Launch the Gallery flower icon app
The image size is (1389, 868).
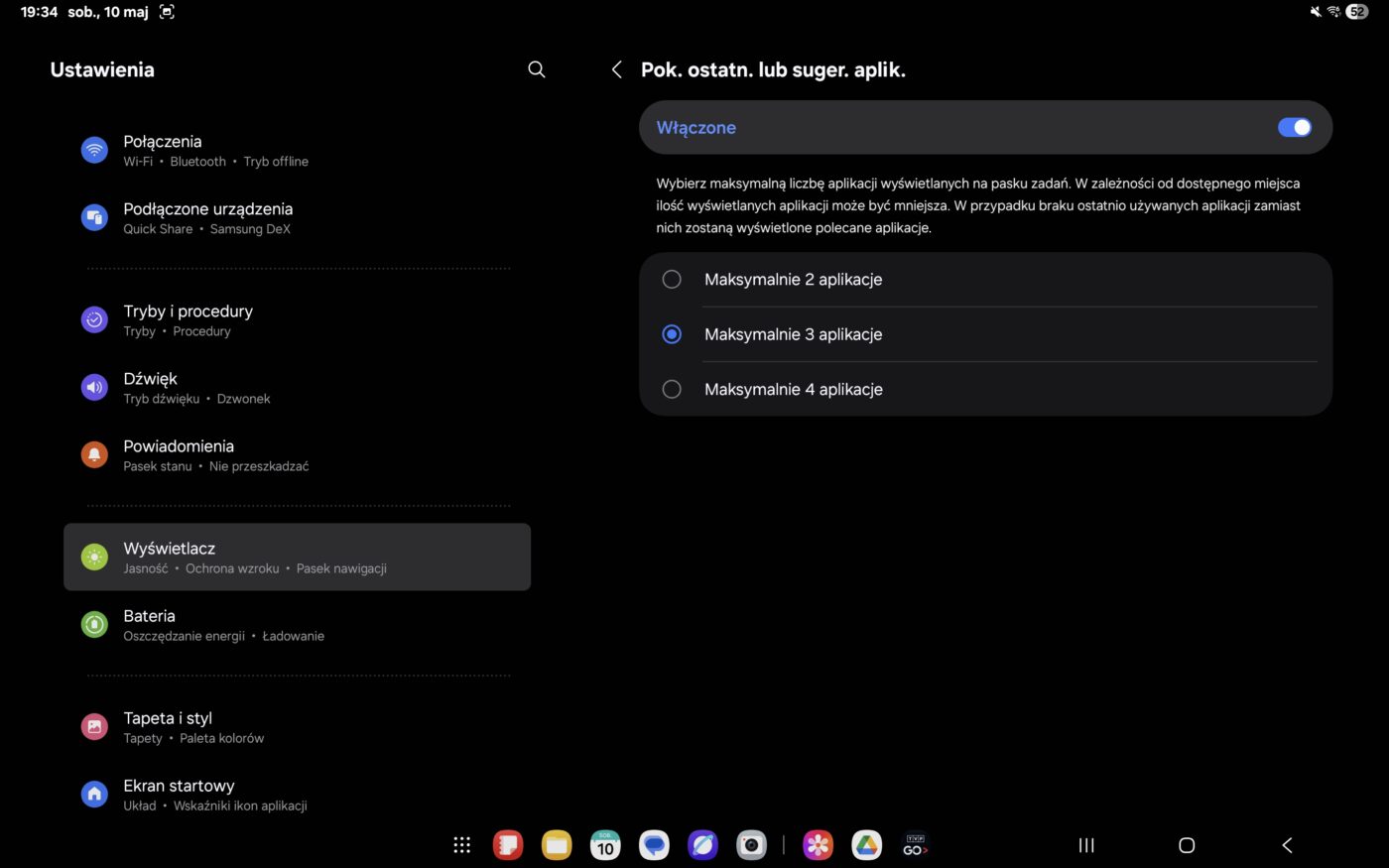[818, 845]
